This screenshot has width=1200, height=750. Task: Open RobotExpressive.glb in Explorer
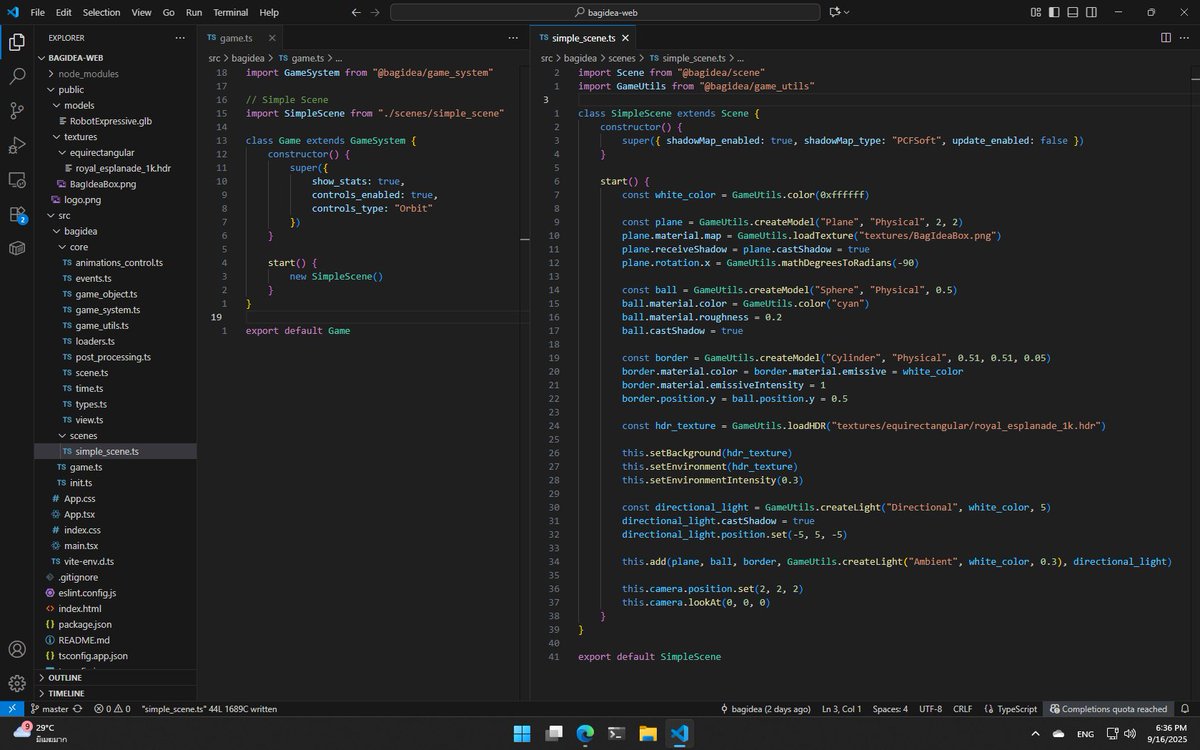[111, 121]
